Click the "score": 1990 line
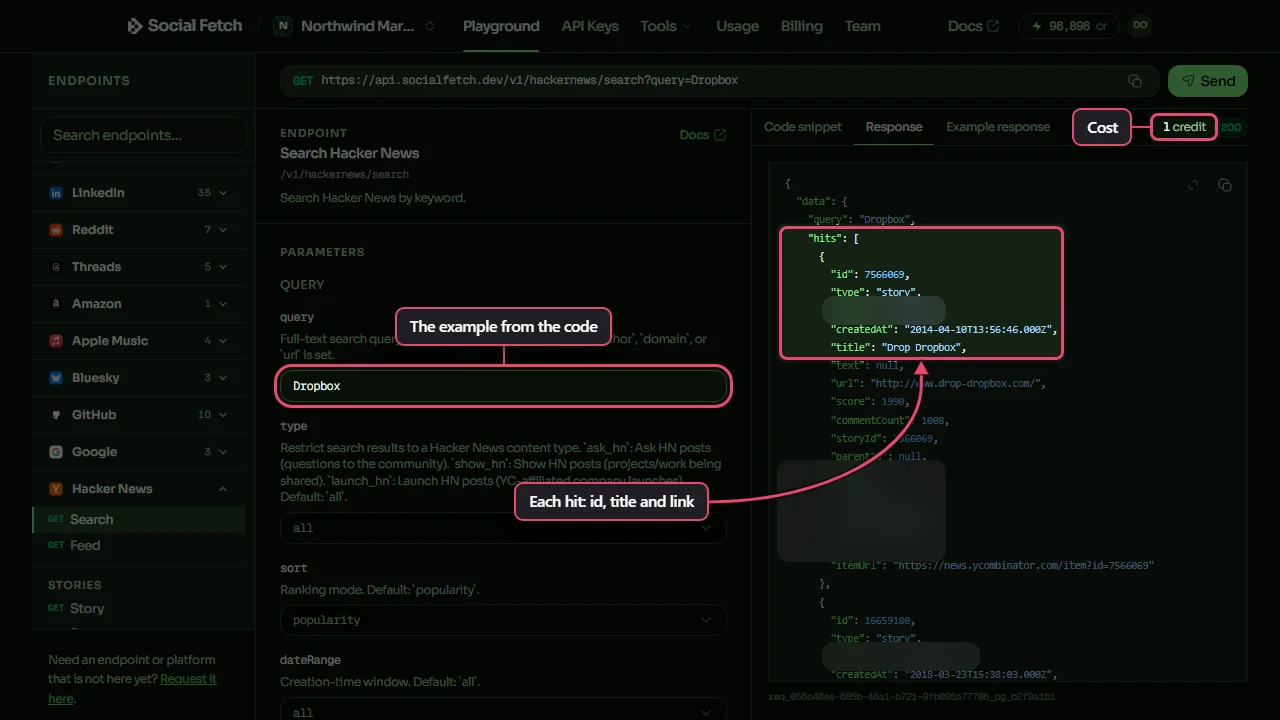Screen dimensions: 1280x720 coord(869,402)
